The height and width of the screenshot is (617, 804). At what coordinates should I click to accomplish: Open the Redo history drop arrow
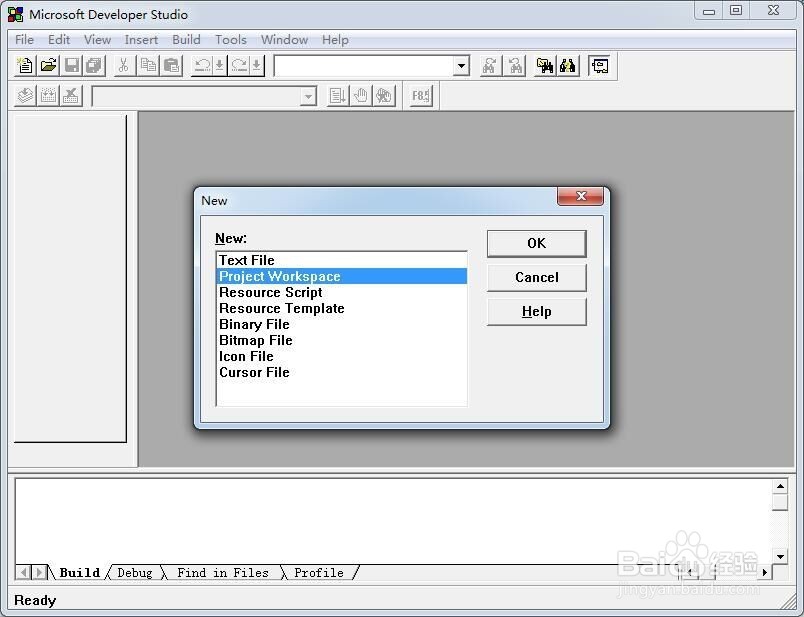pos(256,66)
